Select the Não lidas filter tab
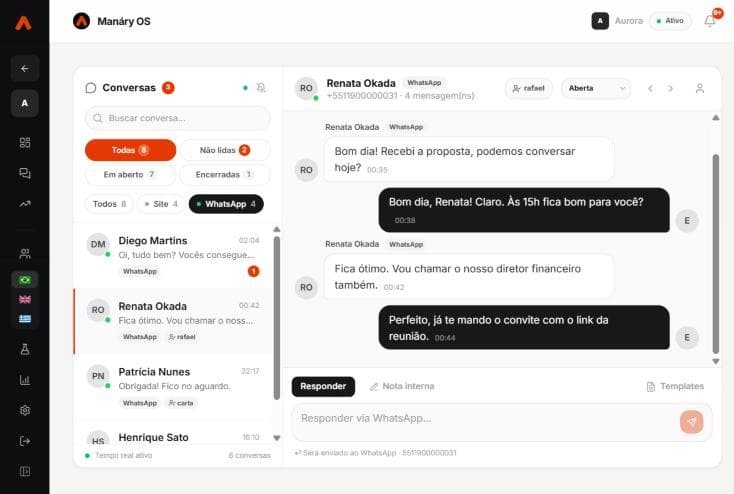The height and width of the screenshot is (494, 734). pyautogui.click(x=225, y=150)
